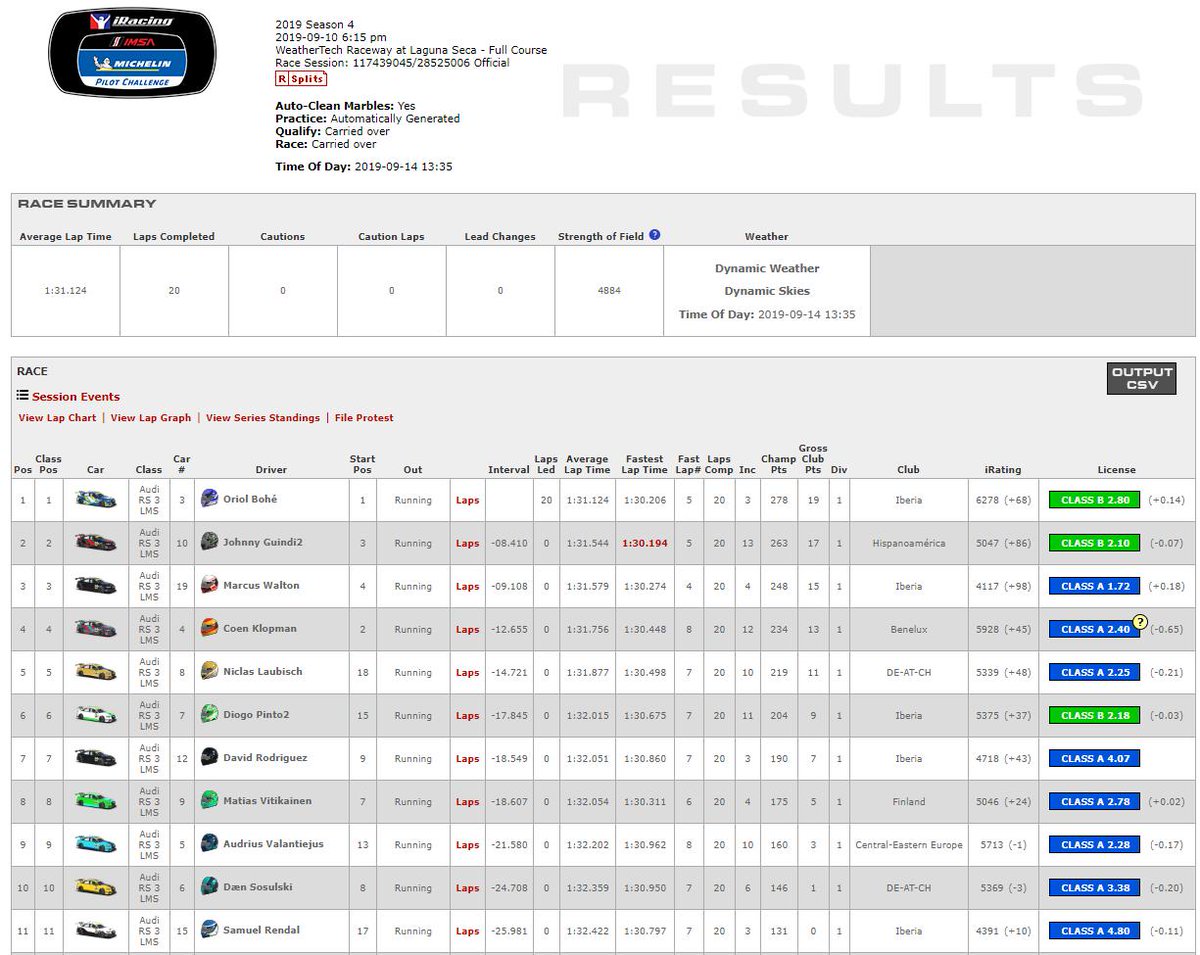This screenshot has height=955, width=1200.
Task: Click Marcus Walton driver name
Action: (x=261, y=585)
